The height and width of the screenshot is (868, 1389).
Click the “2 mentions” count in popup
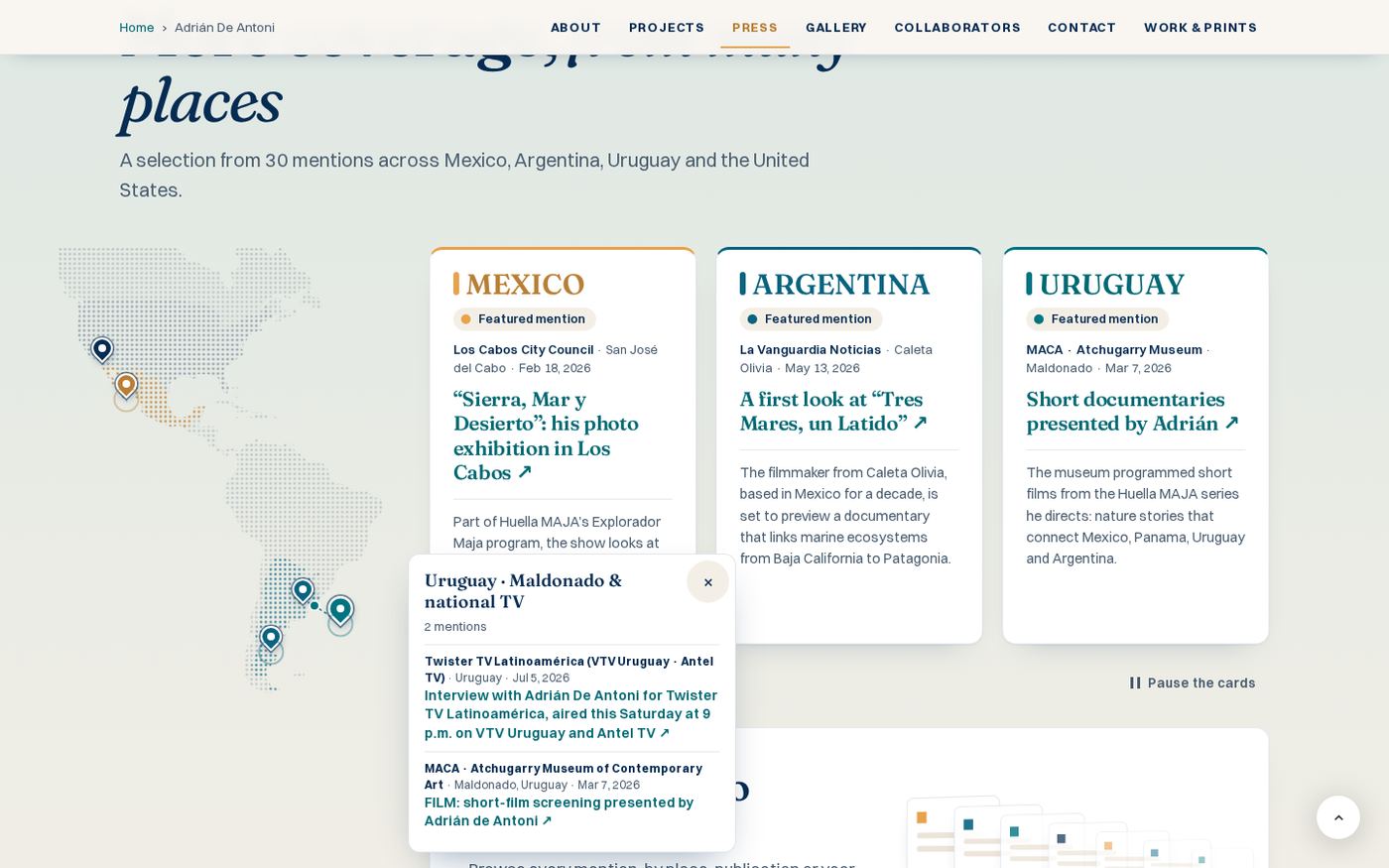coord(455,627)
